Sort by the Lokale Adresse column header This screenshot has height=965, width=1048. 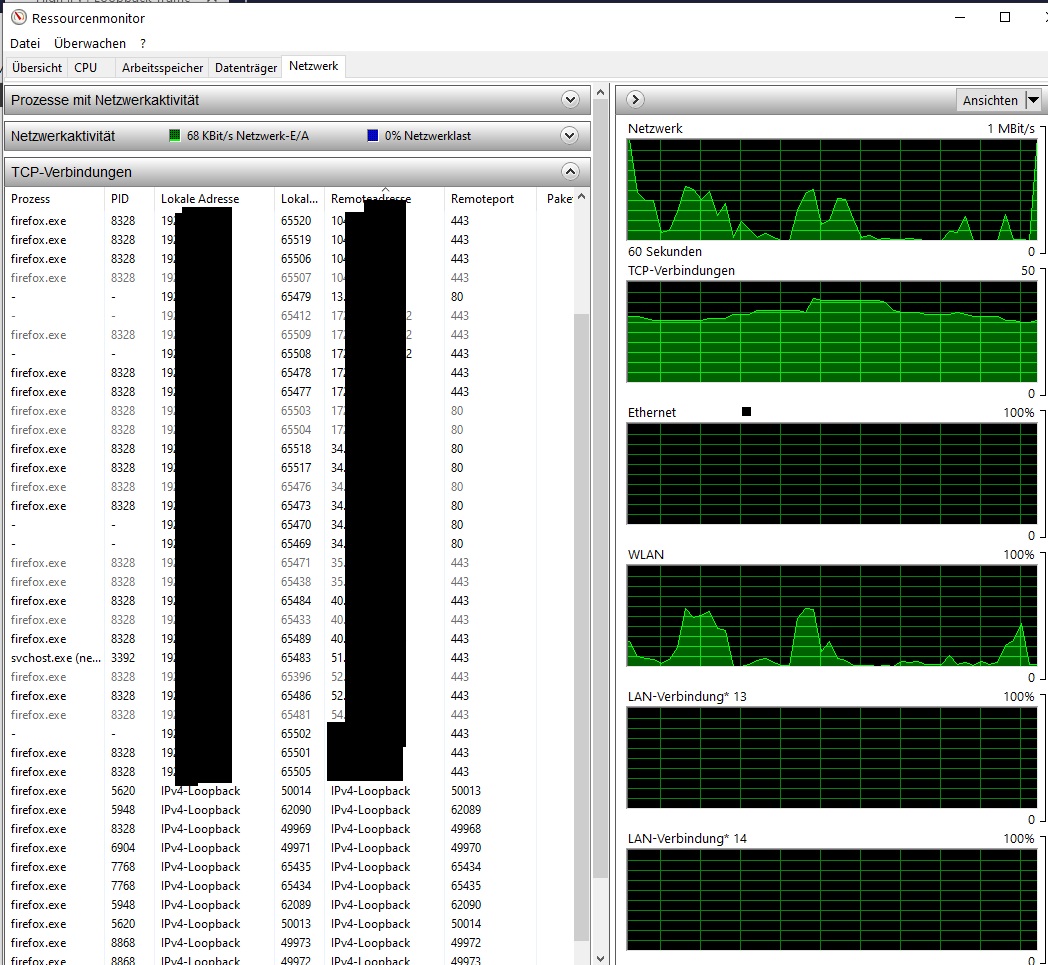tap(200, 198)
